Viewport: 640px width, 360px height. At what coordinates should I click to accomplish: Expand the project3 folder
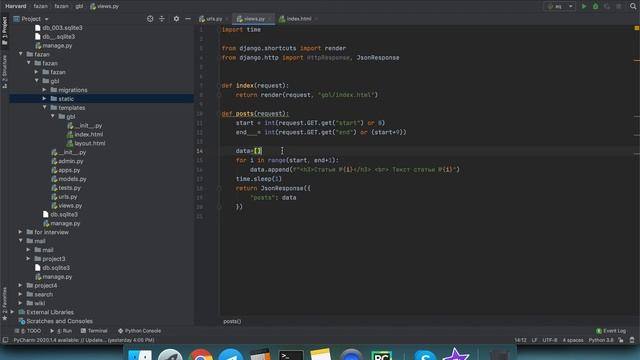(29, 258)
